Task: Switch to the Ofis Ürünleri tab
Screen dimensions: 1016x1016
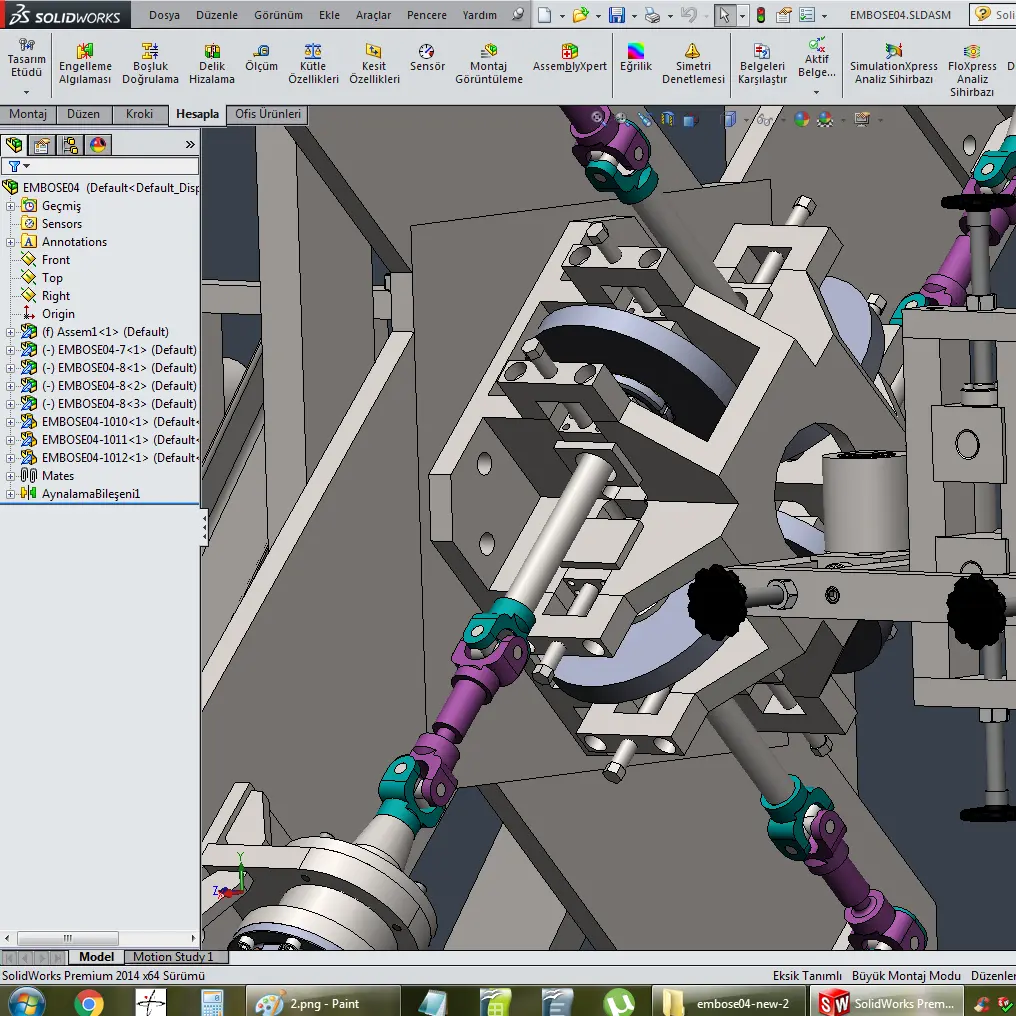Action: click(x=268, y=114)
